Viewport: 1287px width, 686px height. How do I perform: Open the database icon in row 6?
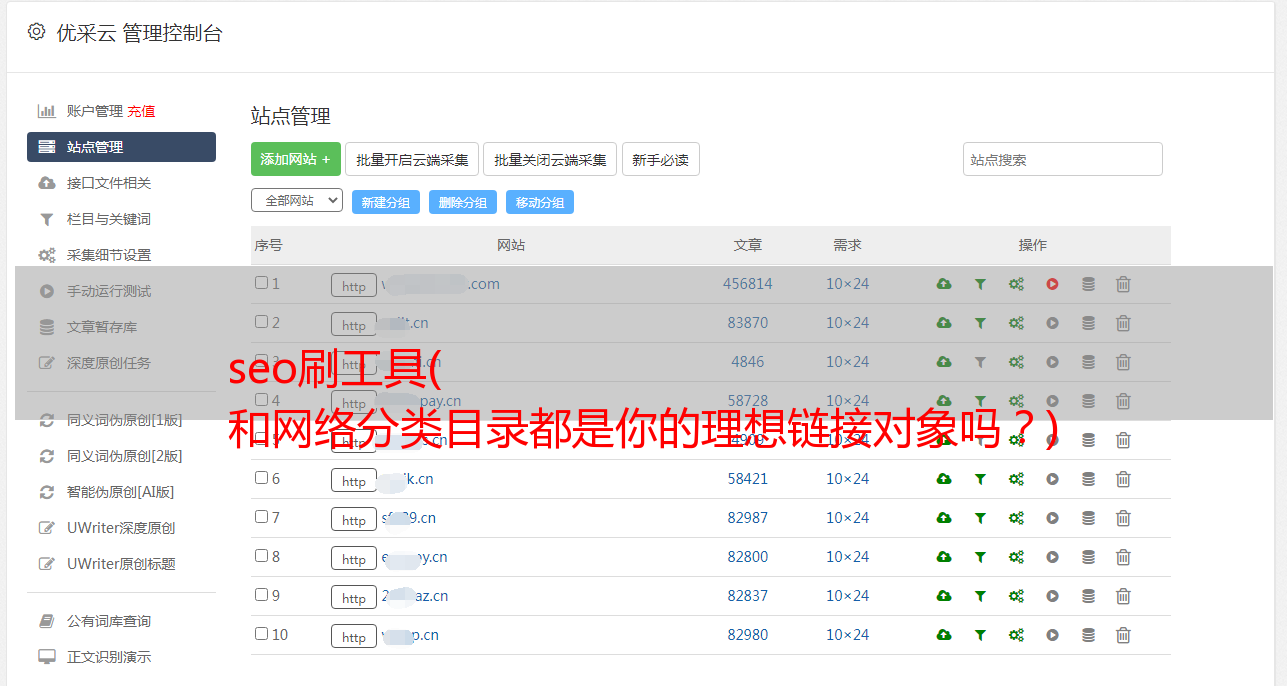coord(1088,479)
